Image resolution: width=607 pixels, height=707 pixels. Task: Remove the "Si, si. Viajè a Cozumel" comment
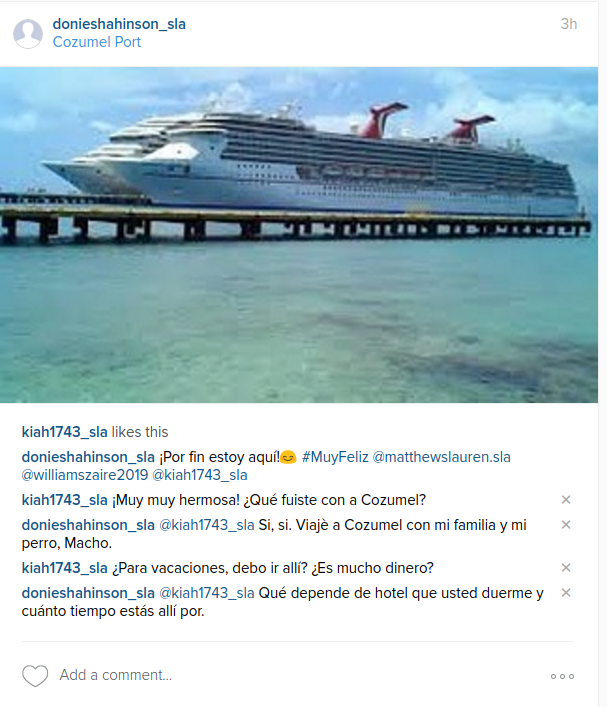pyautogui.click(x=566, y=524)
